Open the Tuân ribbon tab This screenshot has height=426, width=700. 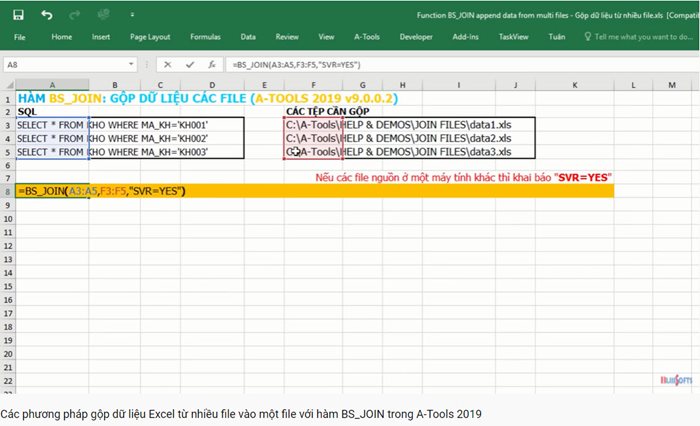click(557, 37)
